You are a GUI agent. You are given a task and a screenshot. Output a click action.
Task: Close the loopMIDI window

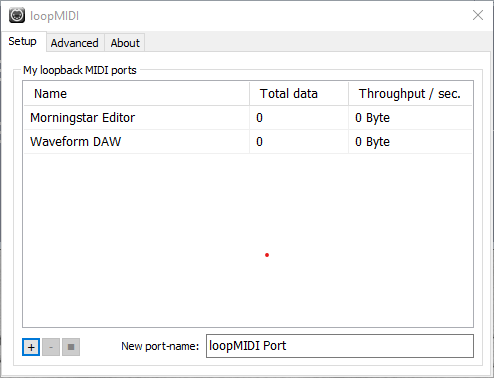(x=478, y=15)
